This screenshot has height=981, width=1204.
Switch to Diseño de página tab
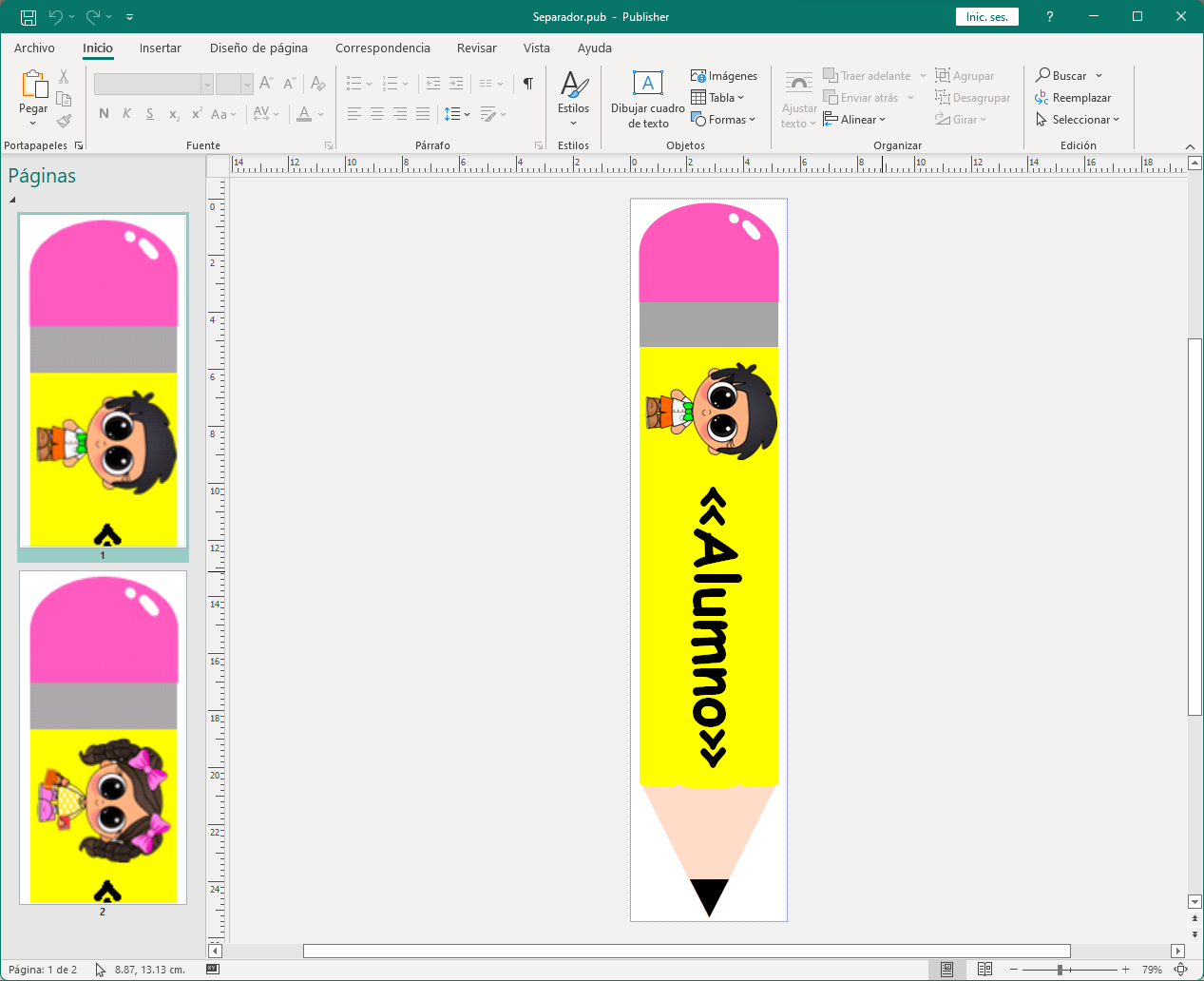click(258, 48)
